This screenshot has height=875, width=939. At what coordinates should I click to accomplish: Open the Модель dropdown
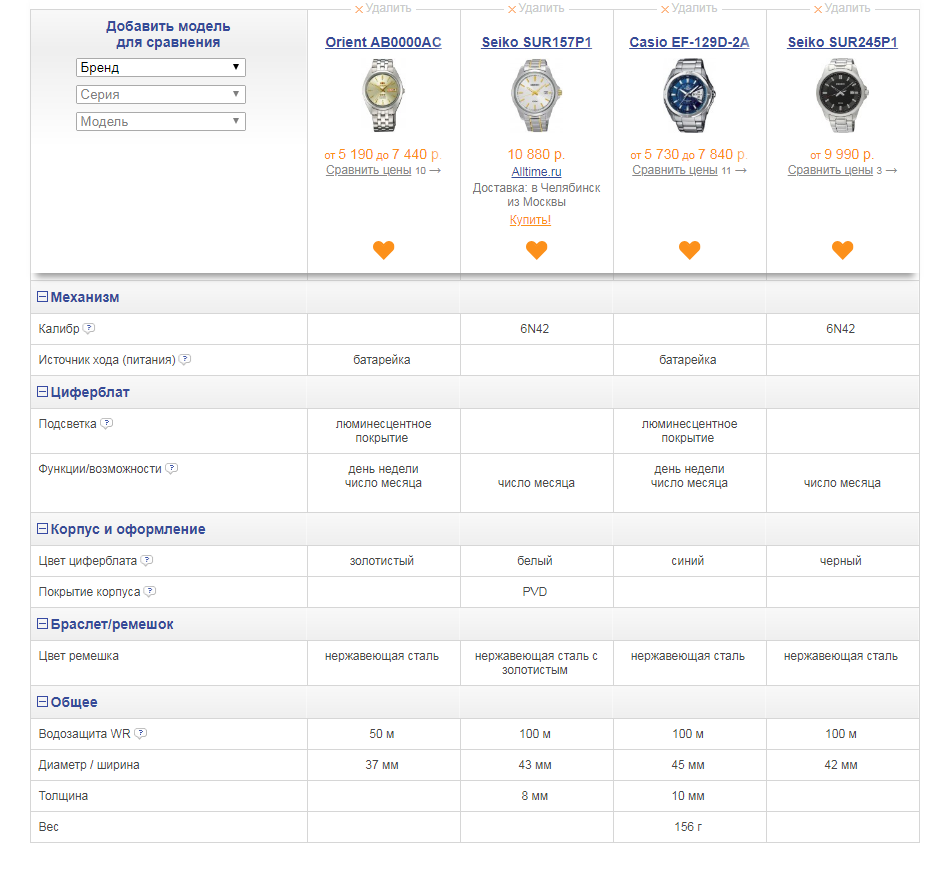pos(160,121)
